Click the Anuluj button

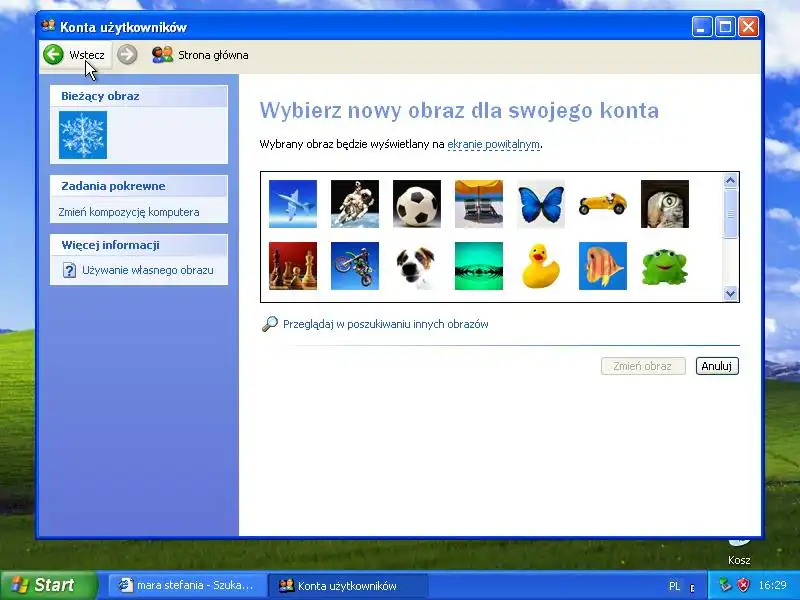[717, 366]
